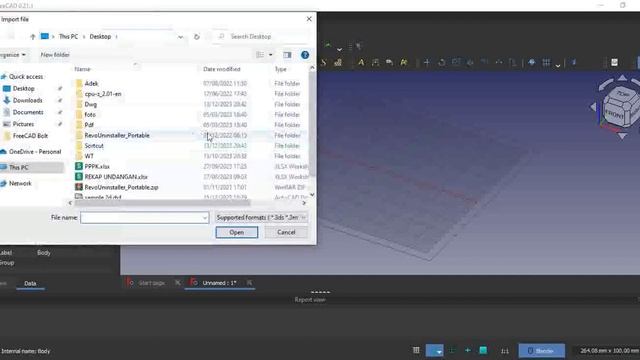Select REKAP UNDANGAN.xlsx file
This screenshot has height=360, width=640.
tap(116, 177)
